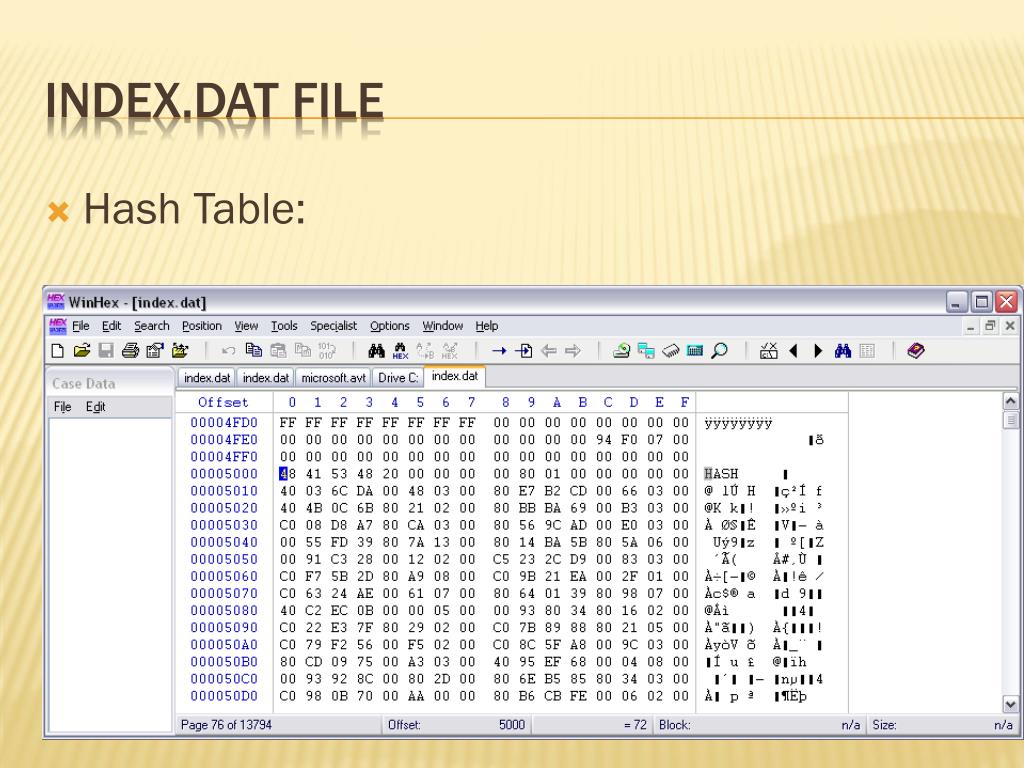Click the Undo arrow icon
The image size is (1024, 768).
click(228, 351)
